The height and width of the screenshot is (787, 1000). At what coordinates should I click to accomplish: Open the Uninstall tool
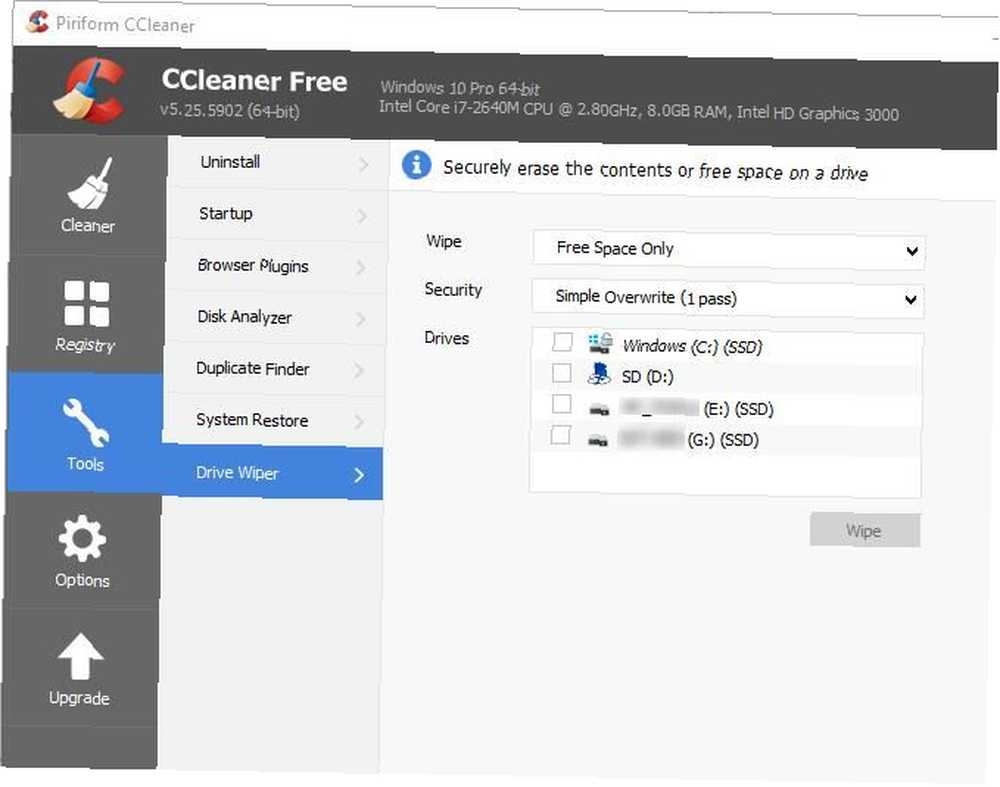[278, 163]
